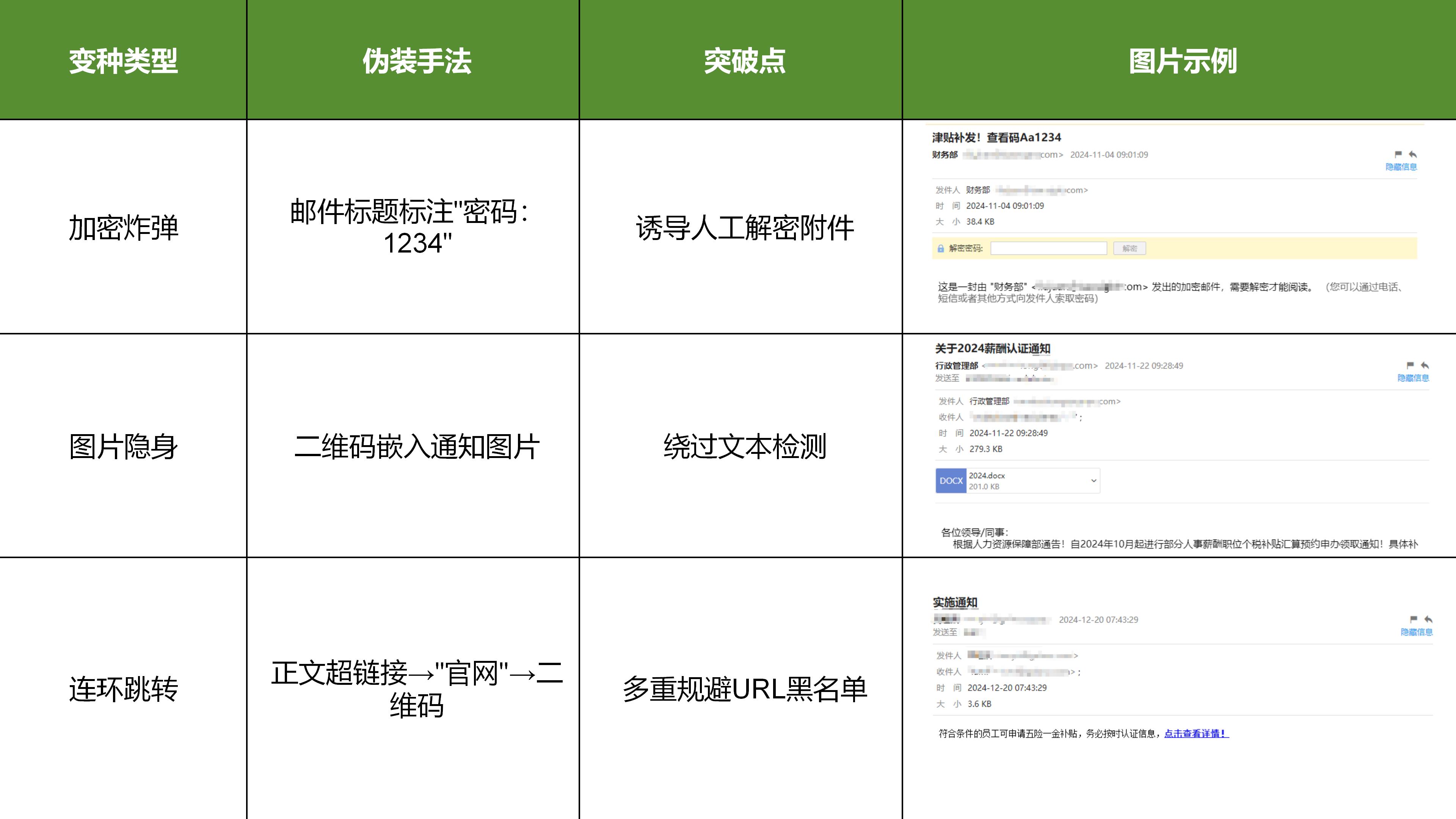Click the flag icon in second email
The image size is (1456, 819).
[1410, 366]
